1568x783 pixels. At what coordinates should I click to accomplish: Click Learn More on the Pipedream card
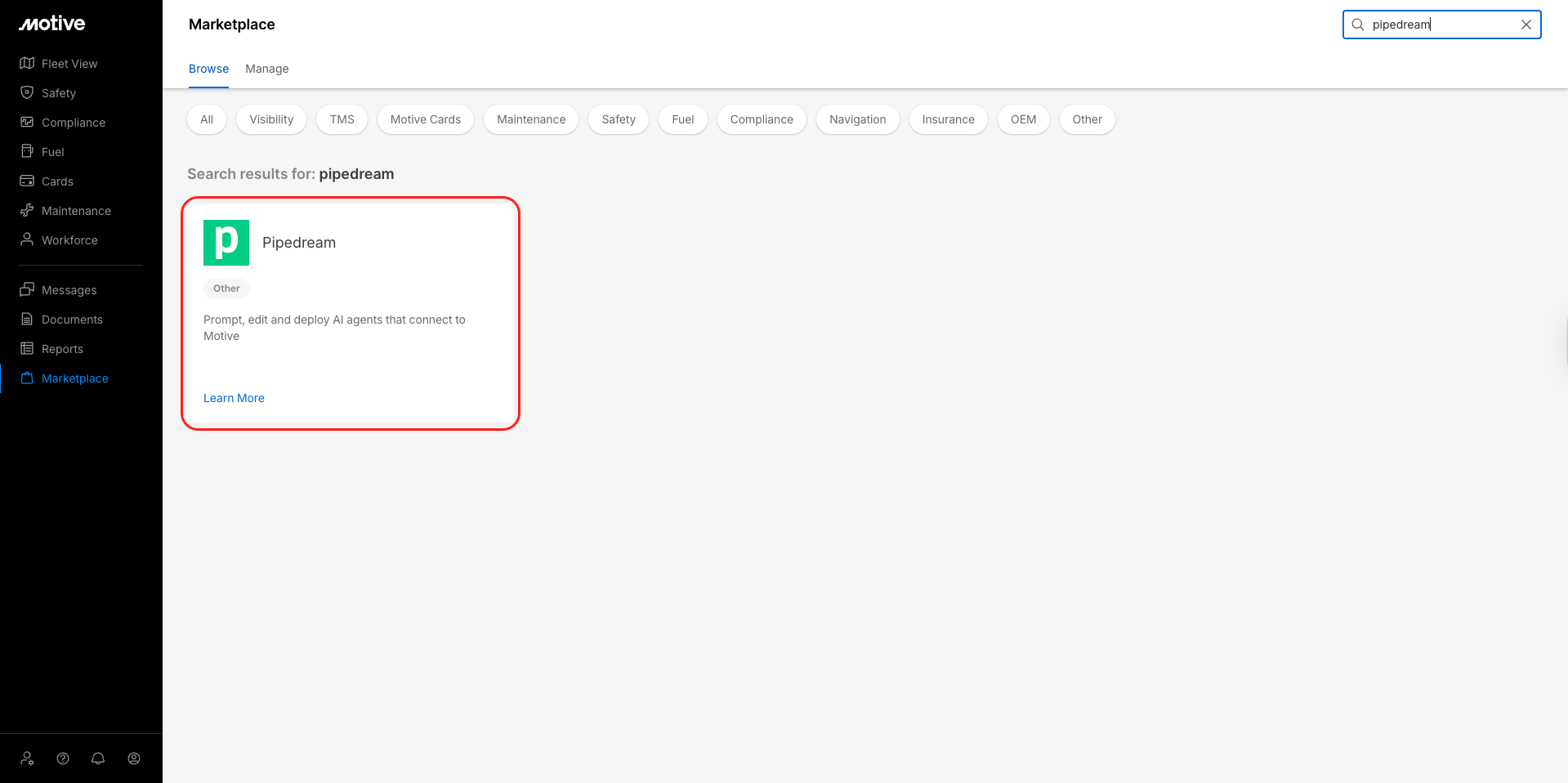pyautogui.click(x=234, y=398)
